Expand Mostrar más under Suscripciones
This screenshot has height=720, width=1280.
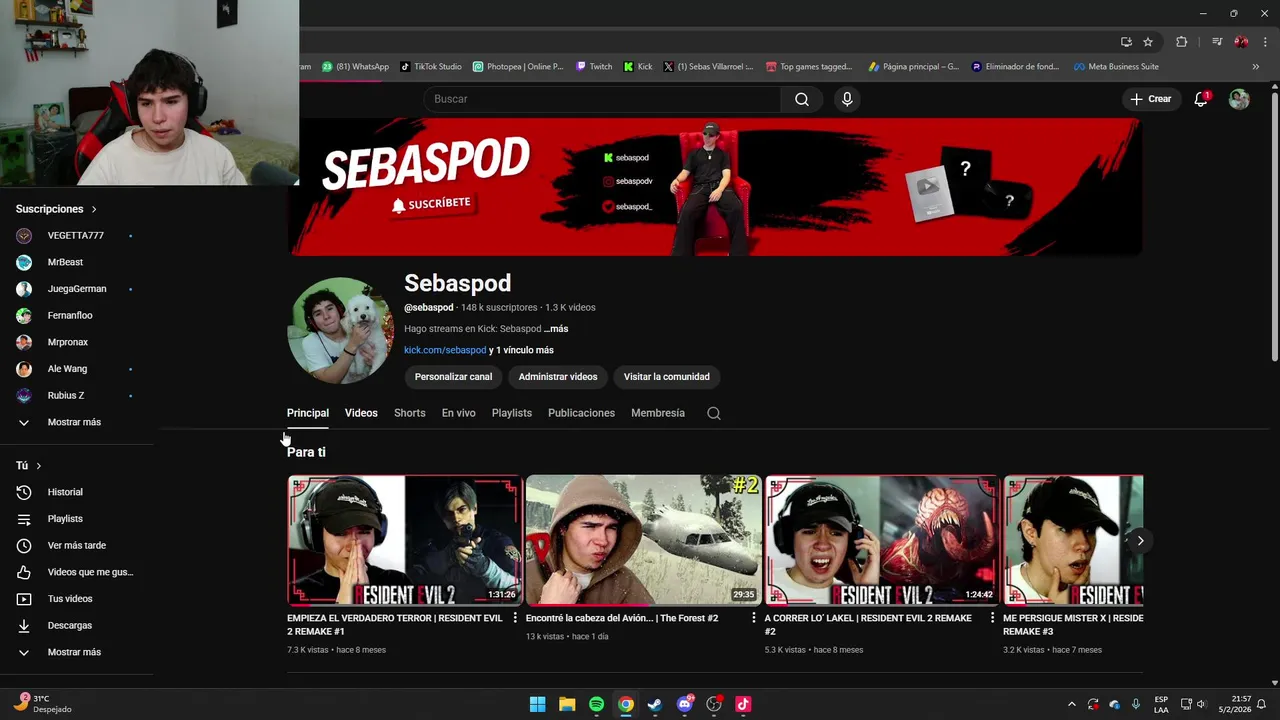point(76,422)
